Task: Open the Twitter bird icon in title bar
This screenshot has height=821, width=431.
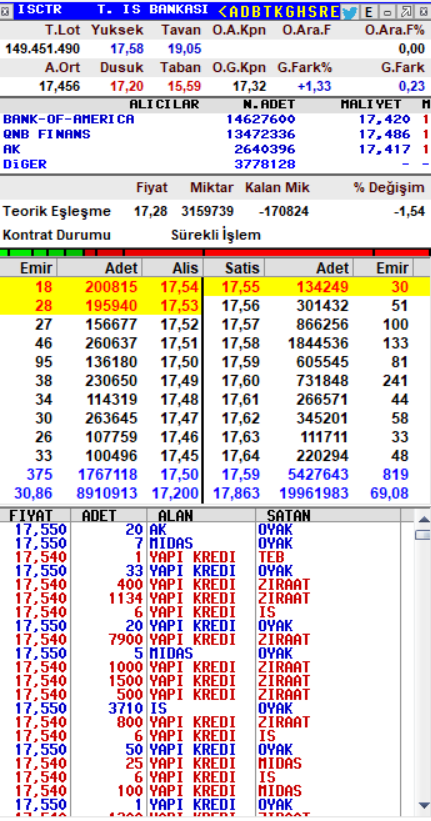Action: (x=349, y=11)
